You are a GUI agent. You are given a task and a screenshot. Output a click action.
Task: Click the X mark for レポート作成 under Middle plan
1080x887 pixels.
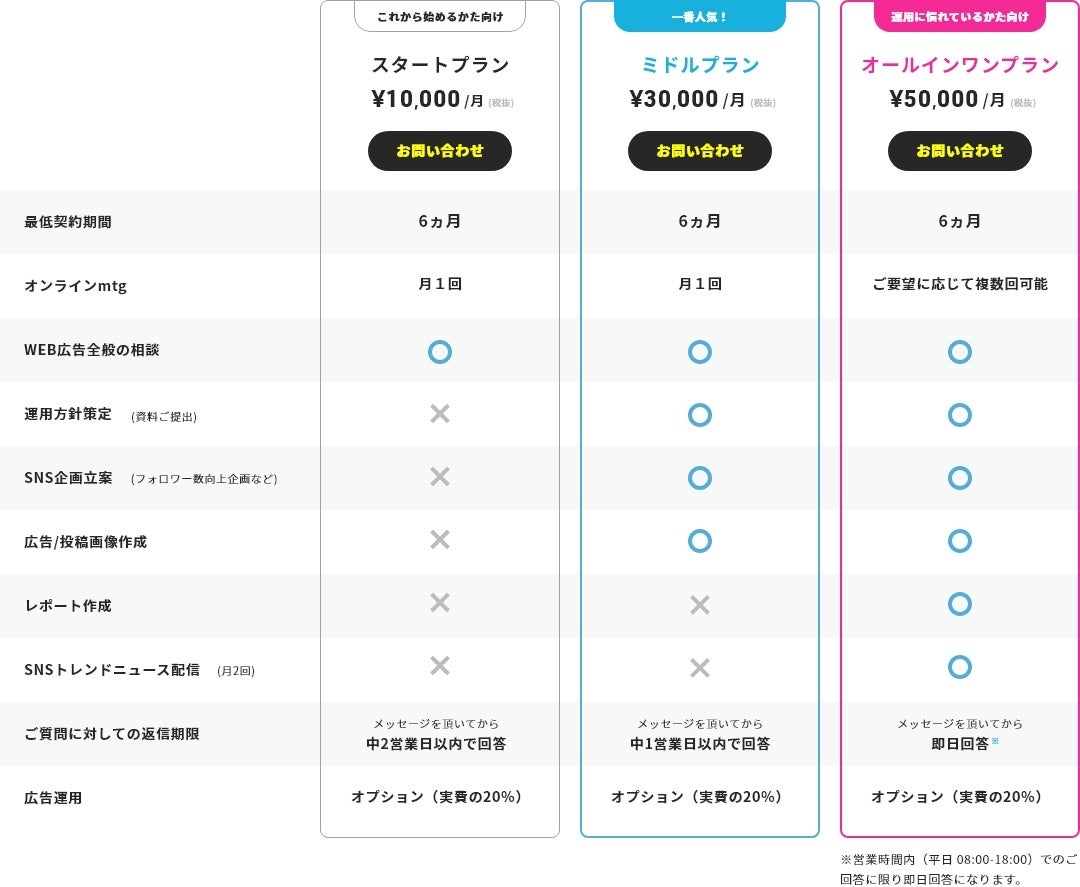coord(700,605)
